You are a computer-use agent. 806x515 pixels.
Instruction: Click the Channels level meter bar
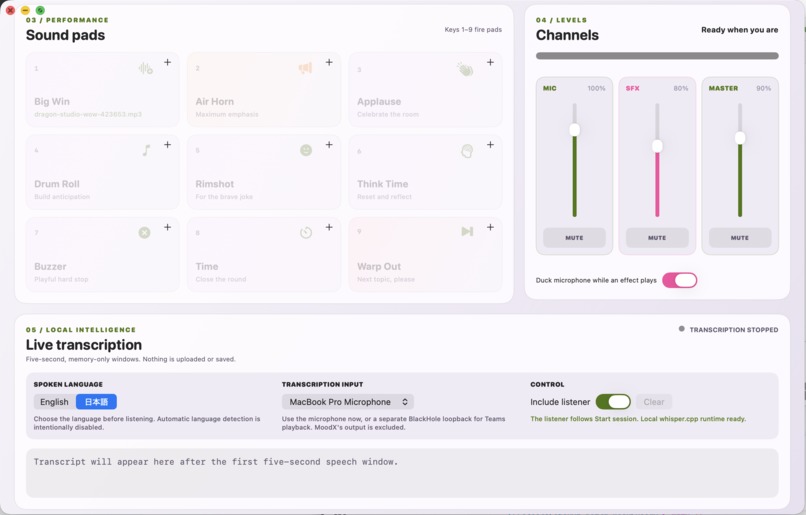(657, 56)
